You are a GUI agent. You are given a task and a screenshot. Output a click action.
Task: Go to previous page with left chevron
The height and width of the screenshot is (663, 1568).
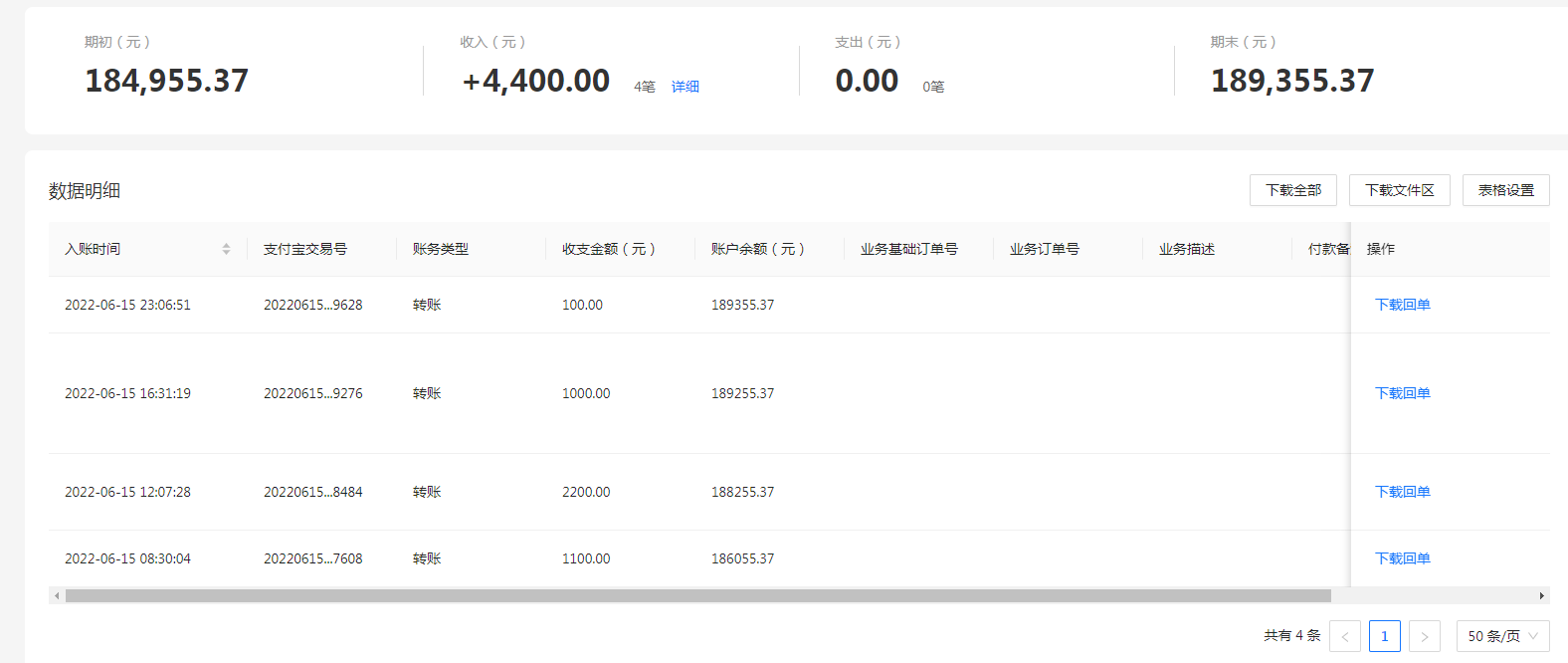1345,636
